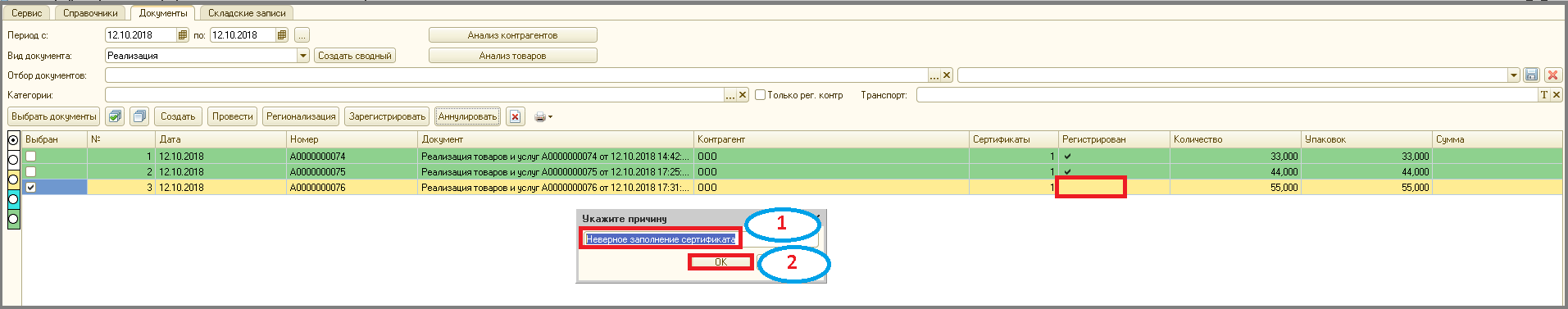Click Анализ контрагентов button
1568x309 pixels.
(512, 35)
